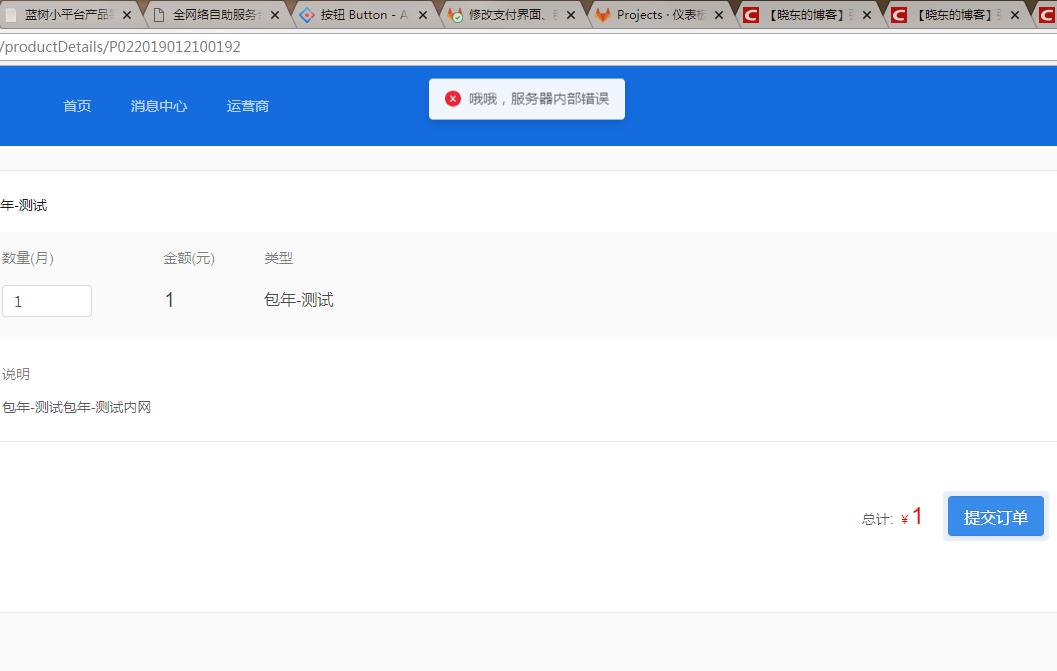Switch to the Projects·仪表板 tab
The height and width of the screenshot is (671, 1057).
click(x=655, y=15)
